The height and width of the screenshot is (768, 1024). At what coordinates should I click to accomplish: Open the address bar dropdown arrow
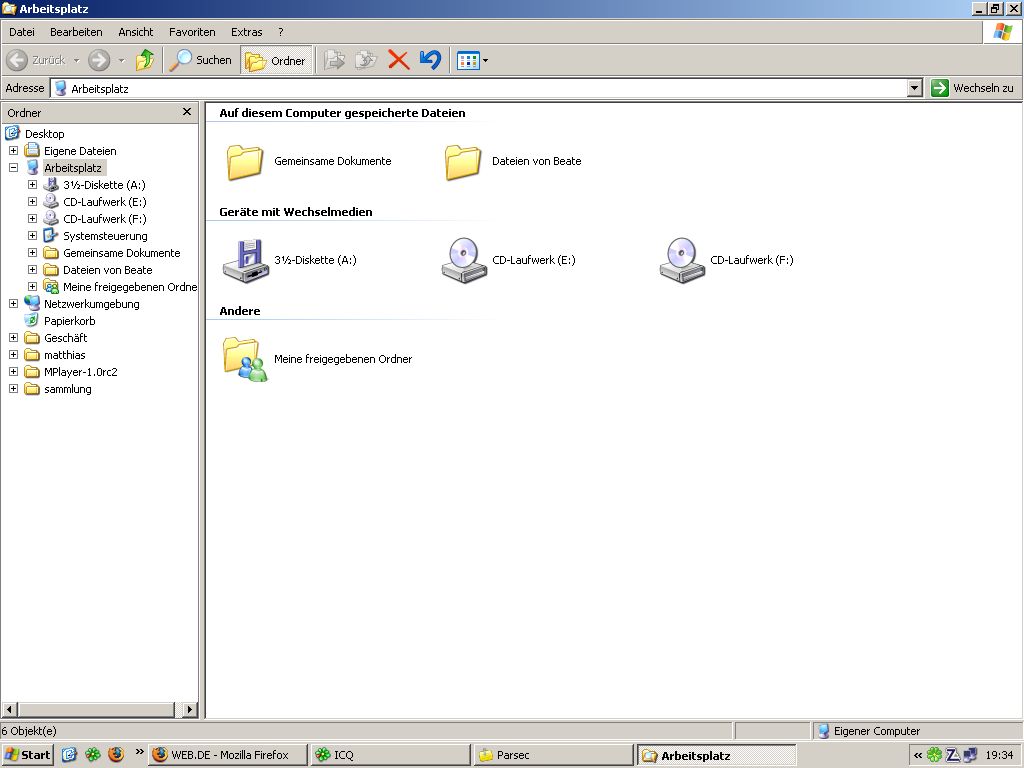[914, 88]
